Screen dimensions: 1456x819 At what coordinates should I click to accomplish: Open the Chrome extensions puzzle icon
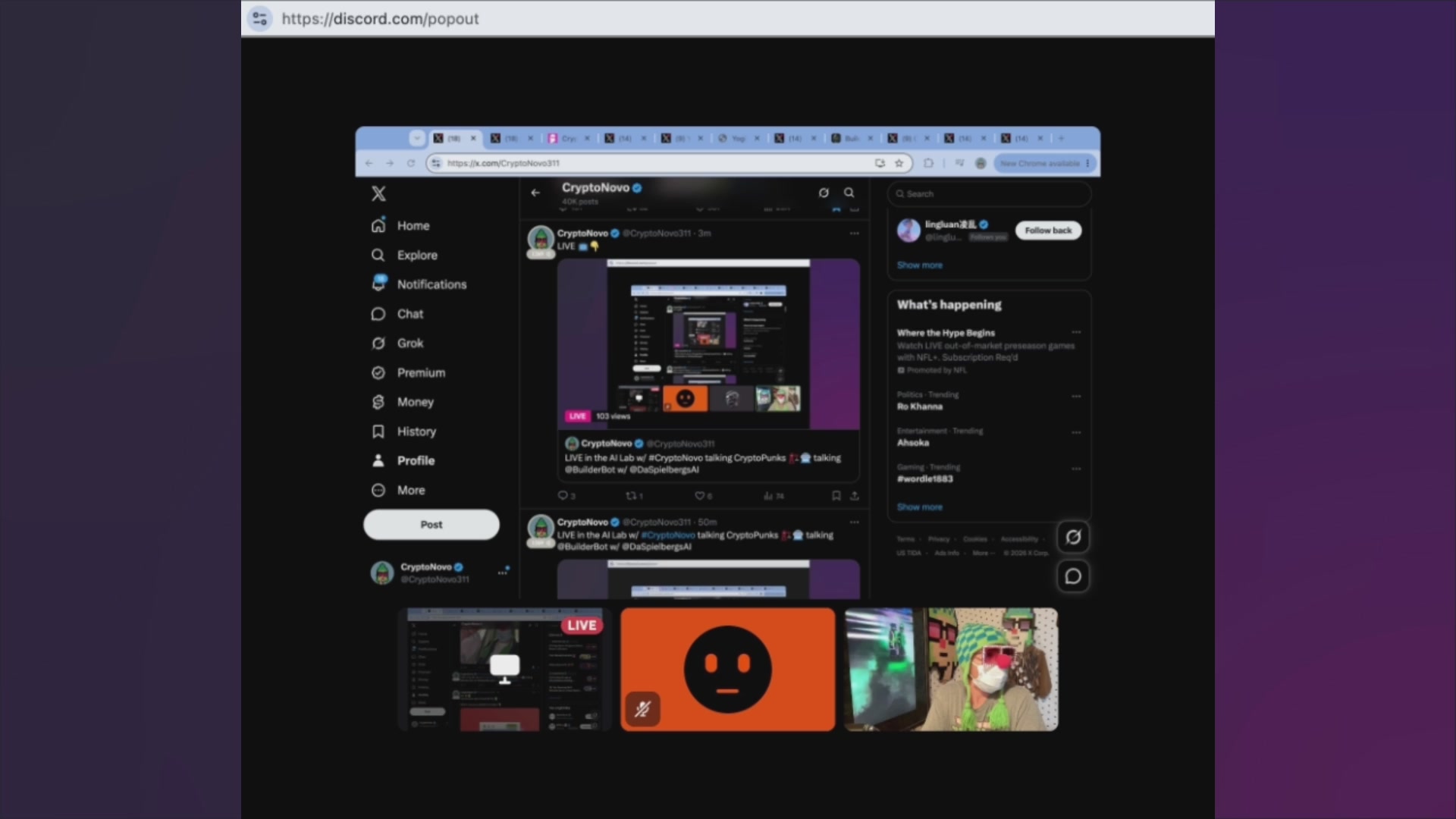[x=928, y=163]
